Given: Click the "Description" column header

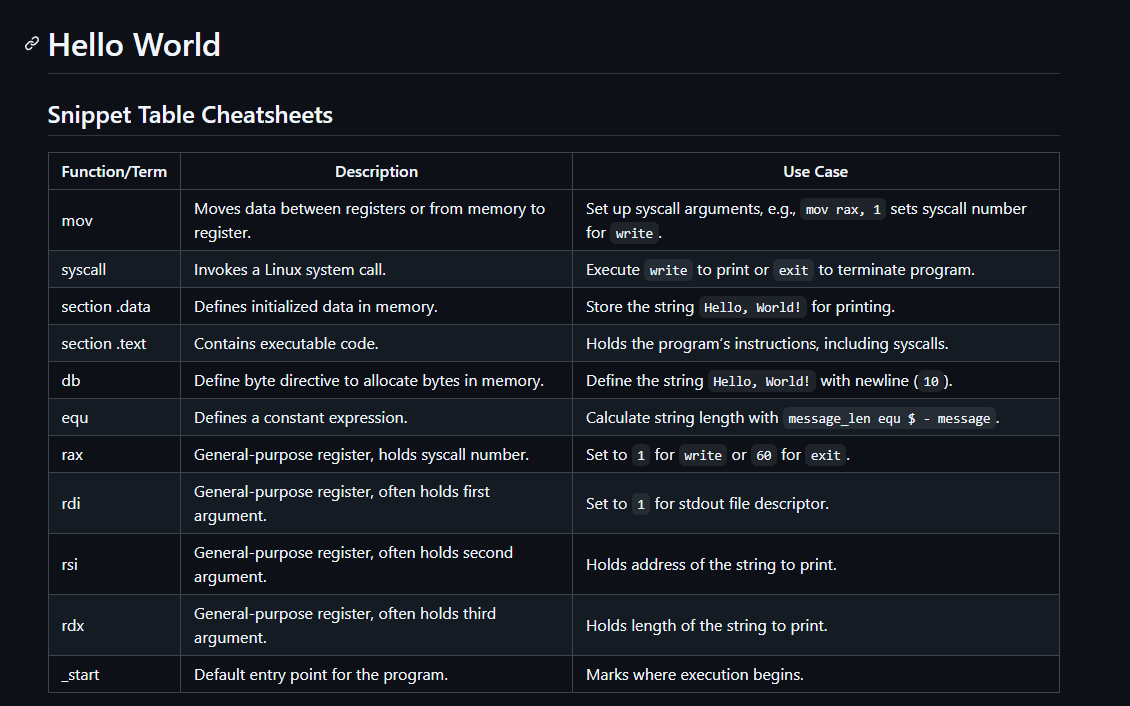Looking at the screenshot, I should [376, 172].
